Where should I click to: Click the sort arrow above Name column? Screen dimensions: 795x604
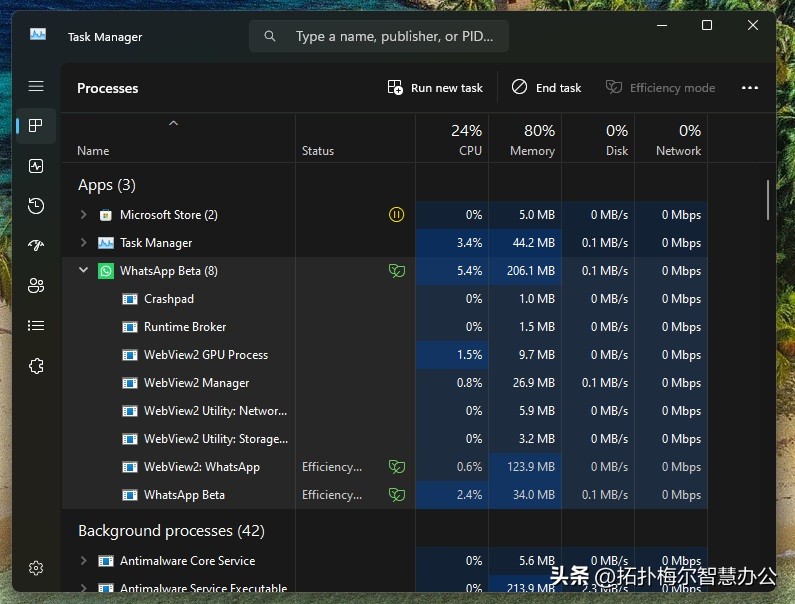tap(173, 123)
